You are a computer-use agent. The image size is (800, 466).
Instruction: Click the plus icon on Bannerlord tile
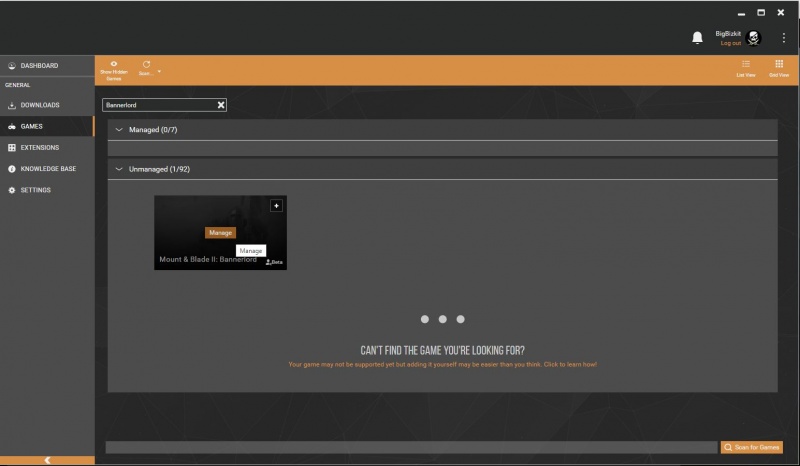coord(277,206)
